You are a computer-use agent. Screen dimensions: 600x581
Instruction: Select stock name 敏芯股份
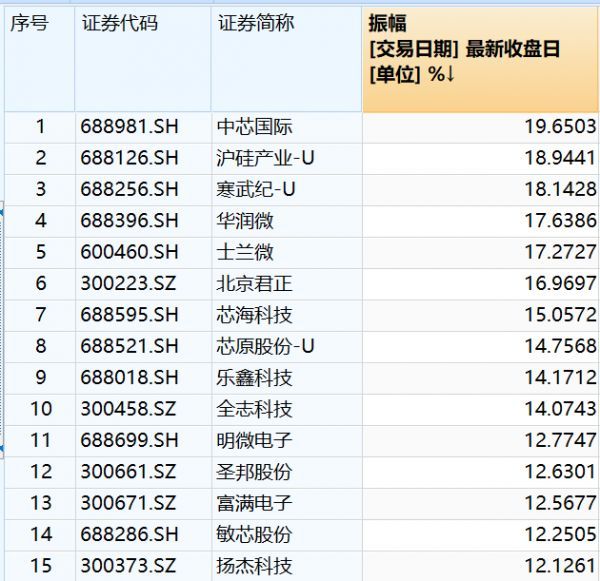click(254, 535)
